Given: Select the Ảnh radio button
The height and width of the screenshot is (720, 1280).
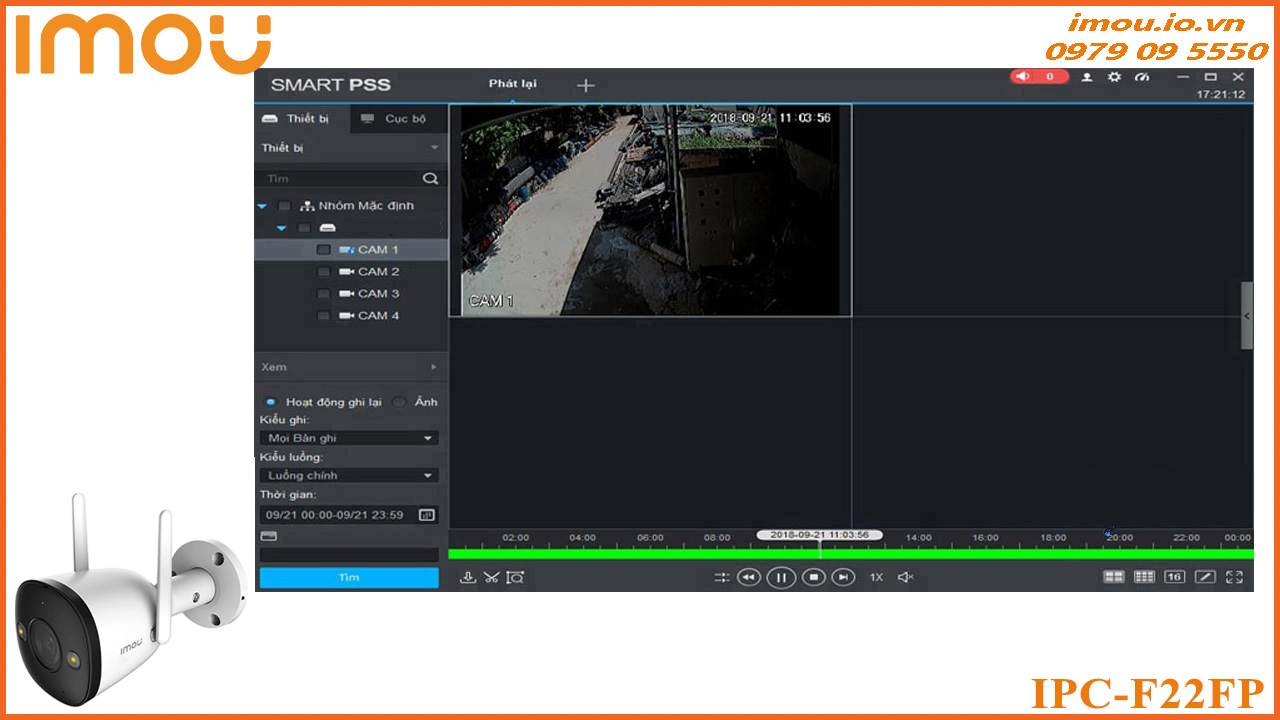Looking at the screenshot, I should 399,402.
